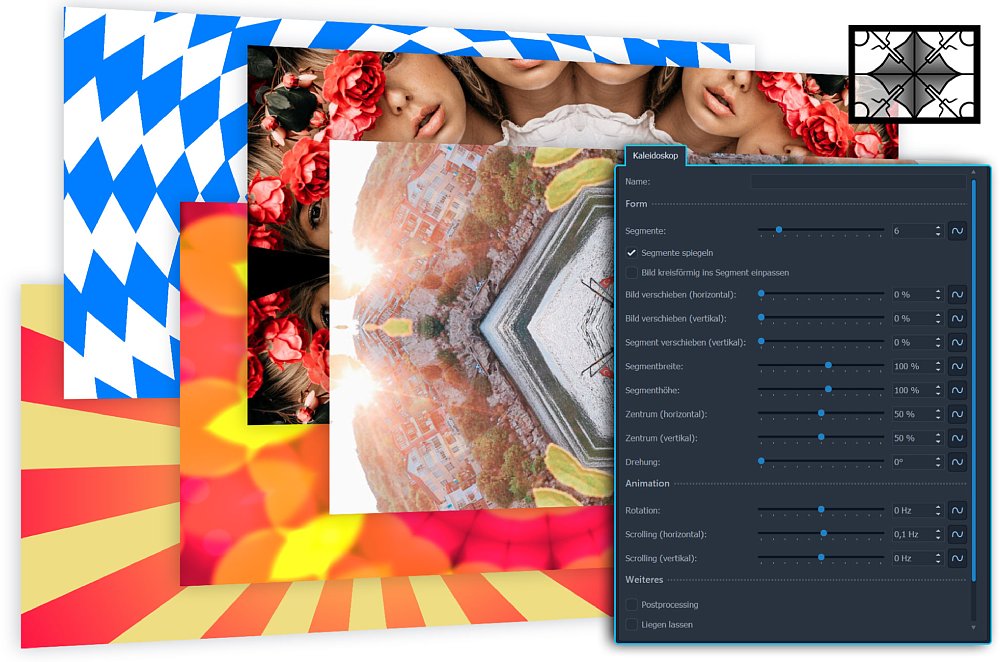Uncheck Segmente spiegeln
Image resolution: width=1000 pixels, height=662 pixels.
[631, 253]
